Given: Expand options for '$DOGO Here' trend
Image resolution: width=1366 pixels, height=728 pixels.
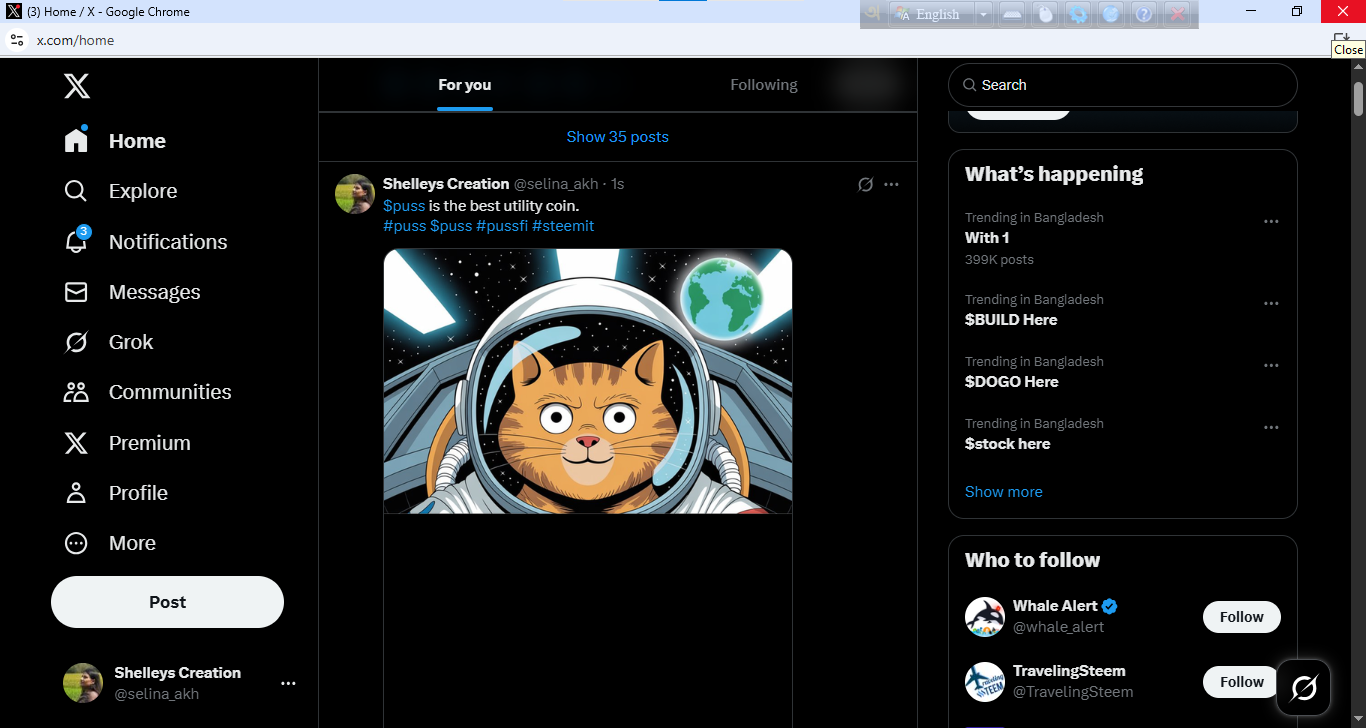Looking at the screenshot, I should click(1271, 365).
